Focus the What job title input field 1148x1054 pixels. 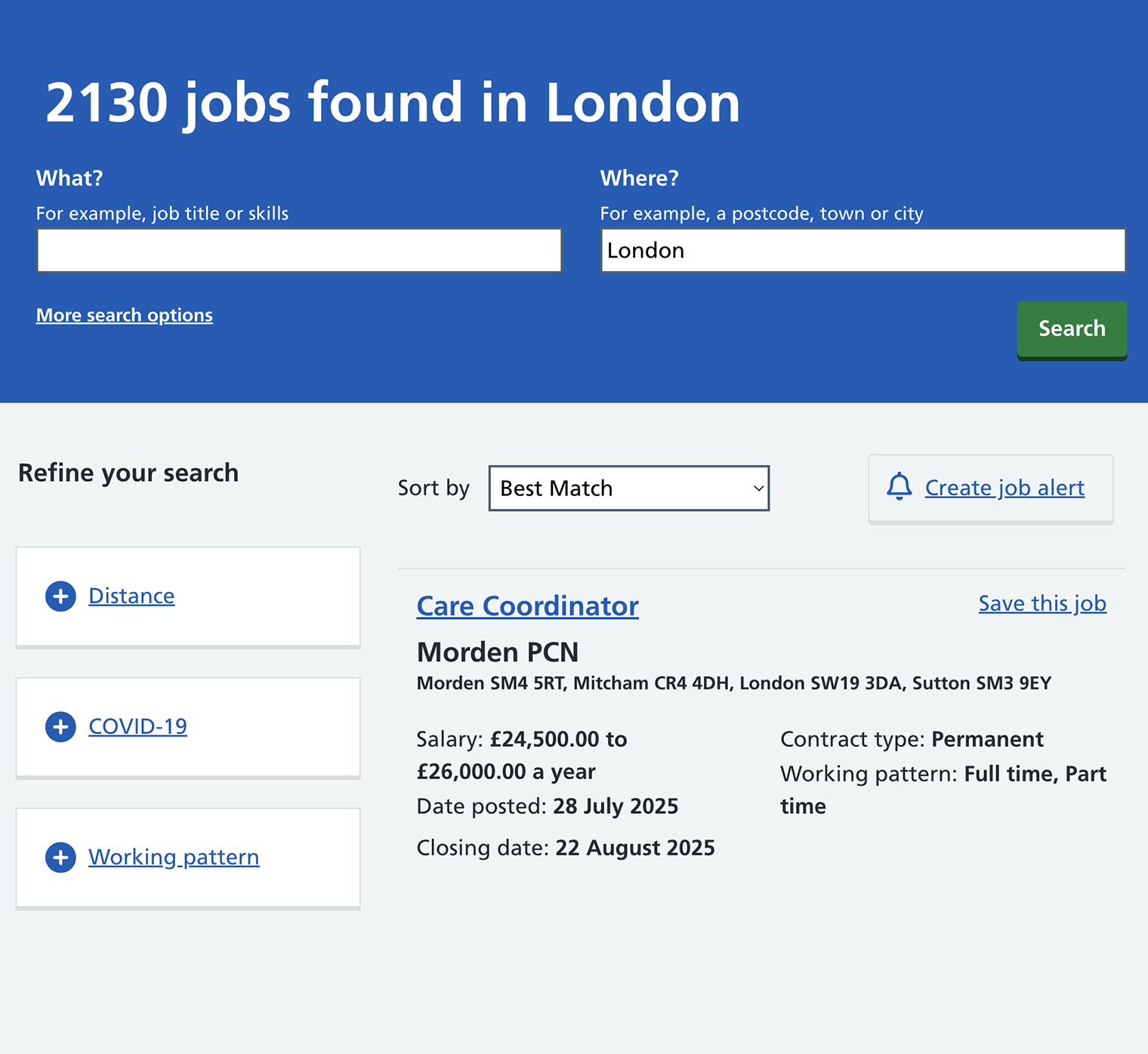pos(299,251)
